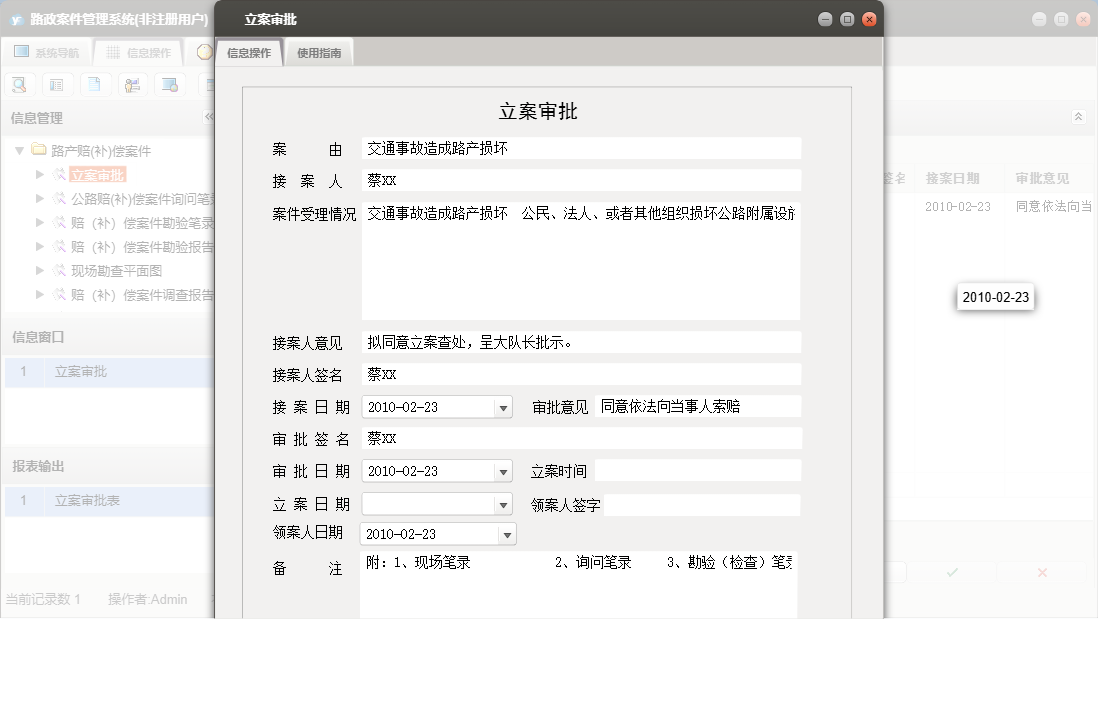This screenshot has height=715, width=1098.
Task: Click the preview screen icon on the toolbar
Action: (x=169, y=84)
